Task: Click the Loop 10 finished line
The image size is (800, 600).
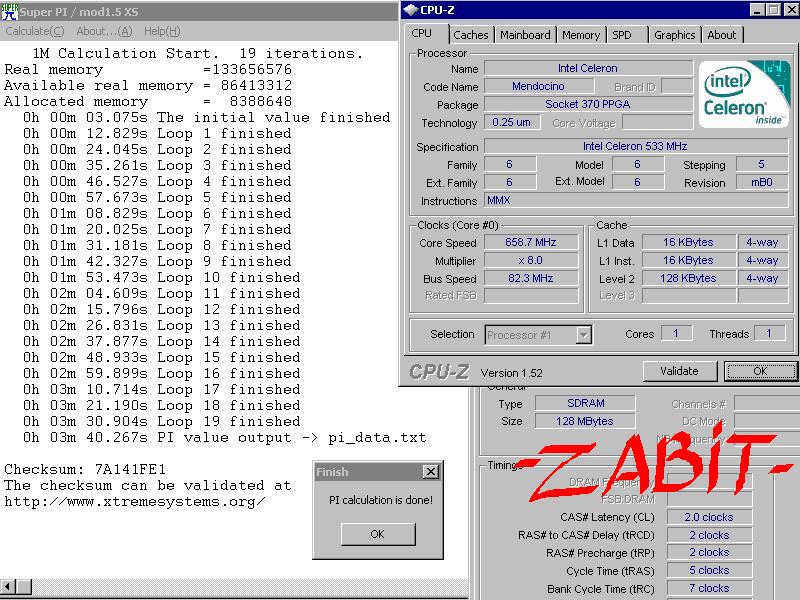Action: [162, 278]
